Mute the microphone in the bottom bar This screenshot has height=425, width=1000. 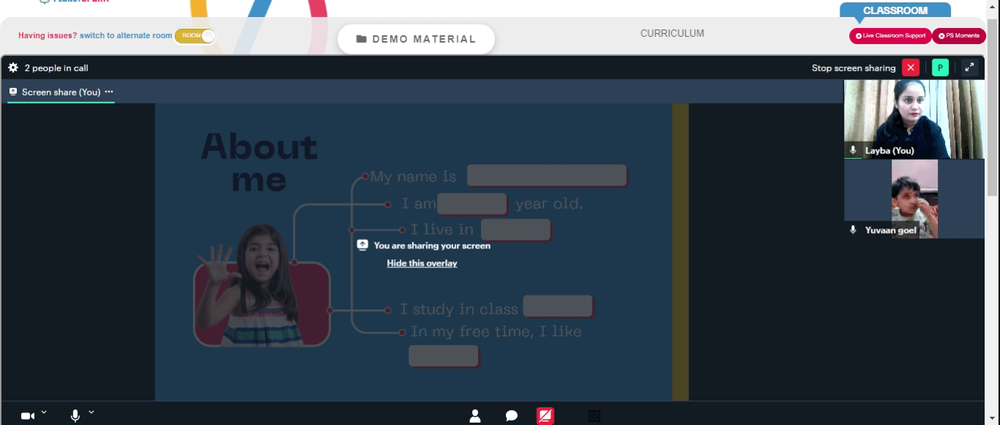75,416
